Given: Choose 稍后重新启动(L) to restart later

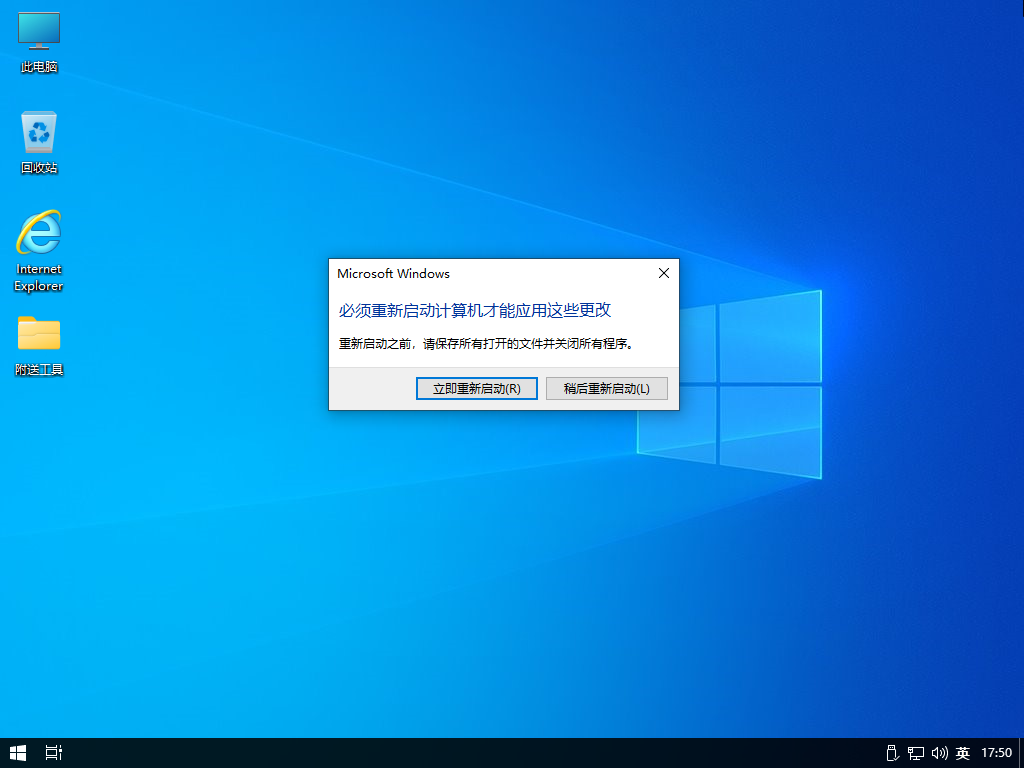Looking at the screenshot, I should [606, 389].
